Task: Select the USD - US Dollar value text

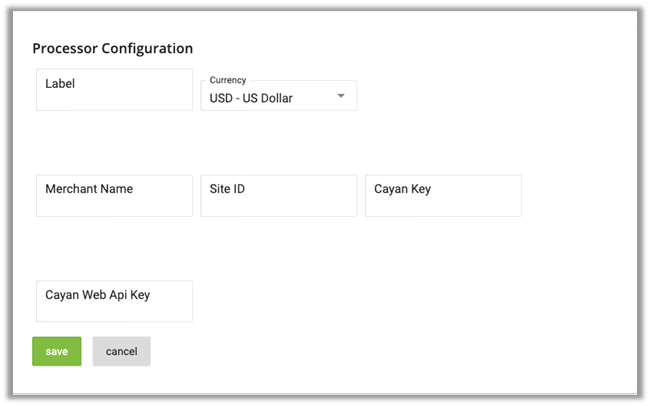Action: 251,98
